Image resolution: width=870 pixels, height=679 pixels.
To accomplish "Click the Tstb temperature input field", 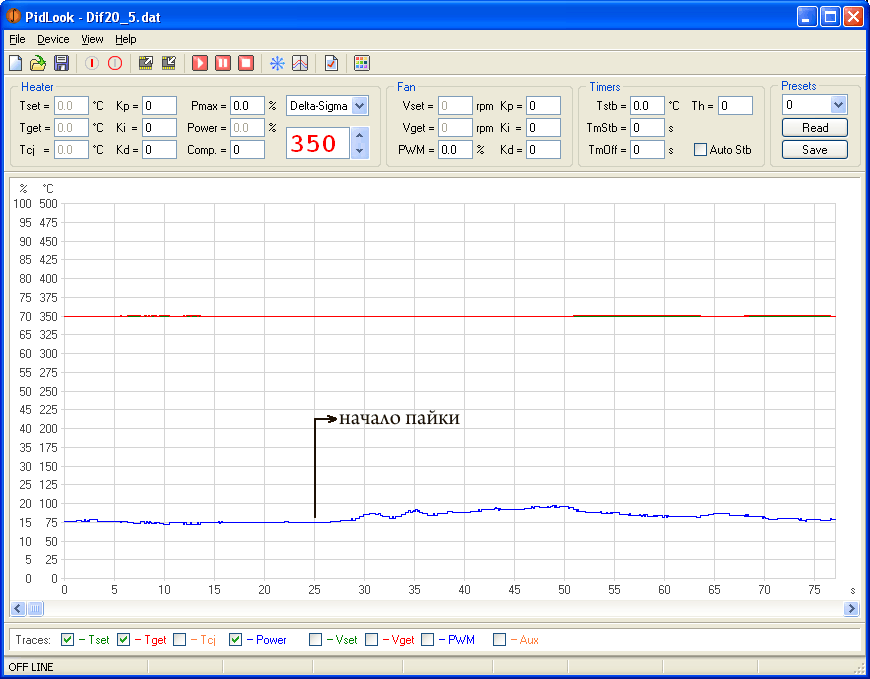I will coord(647,105).
